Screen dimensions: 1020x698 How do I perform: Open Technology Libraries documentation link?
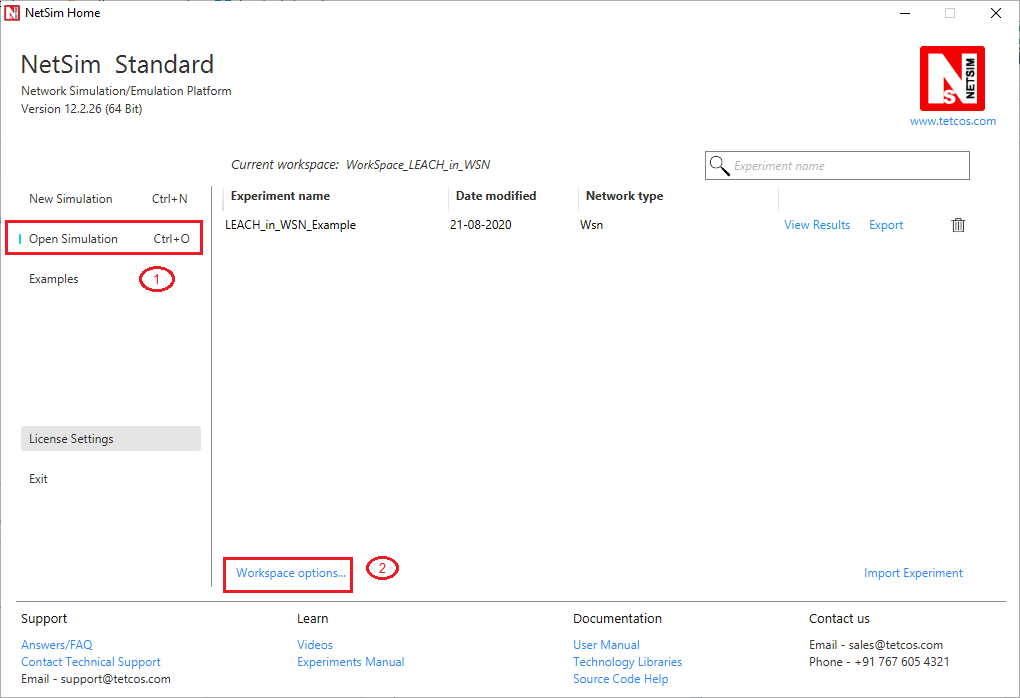coord(628,662)
